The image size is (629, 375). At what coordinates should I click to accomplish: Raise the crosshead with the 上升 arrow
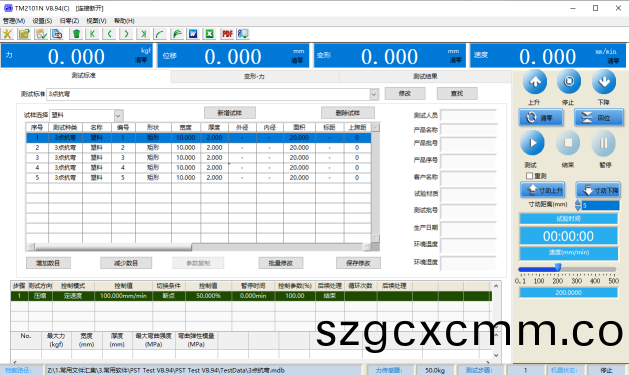pos(535,82)
